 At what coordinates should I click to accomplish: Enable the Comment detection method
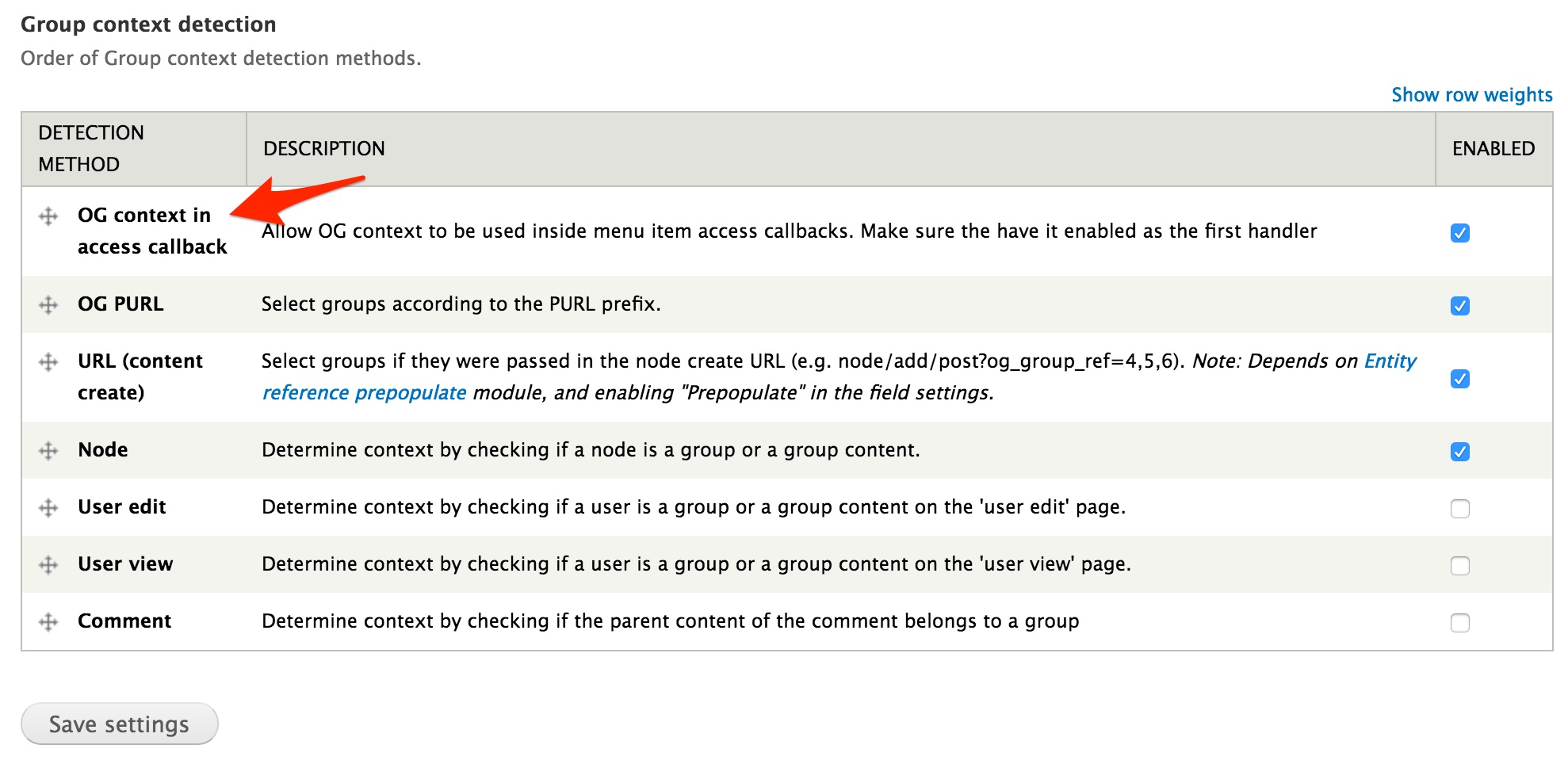pos(1459,623)
